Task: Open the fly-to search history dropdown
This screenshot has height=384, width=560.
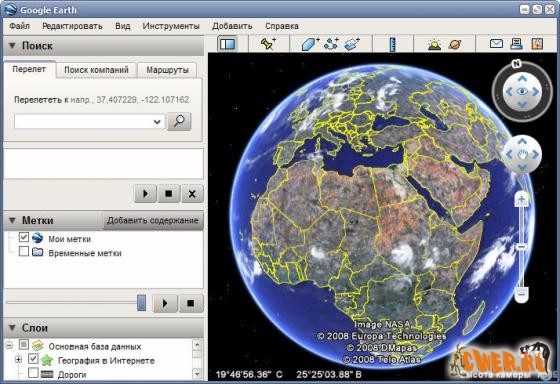Action: [157, 122]
